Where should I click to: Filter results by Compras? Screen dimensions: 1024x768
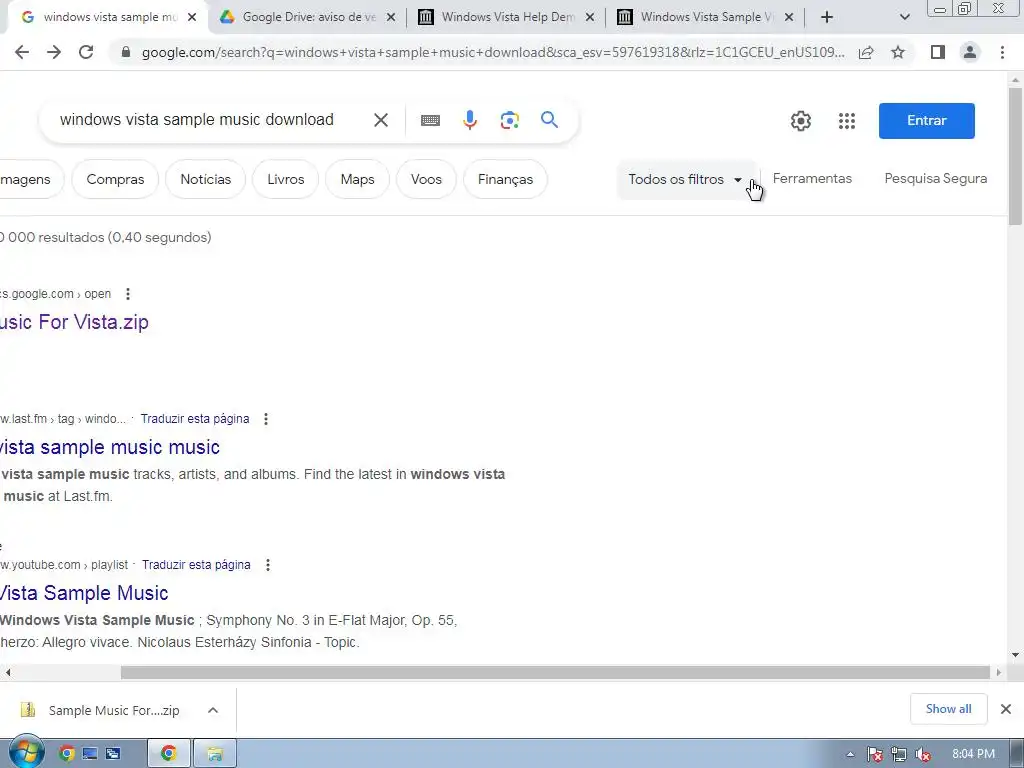coord(115,179)
